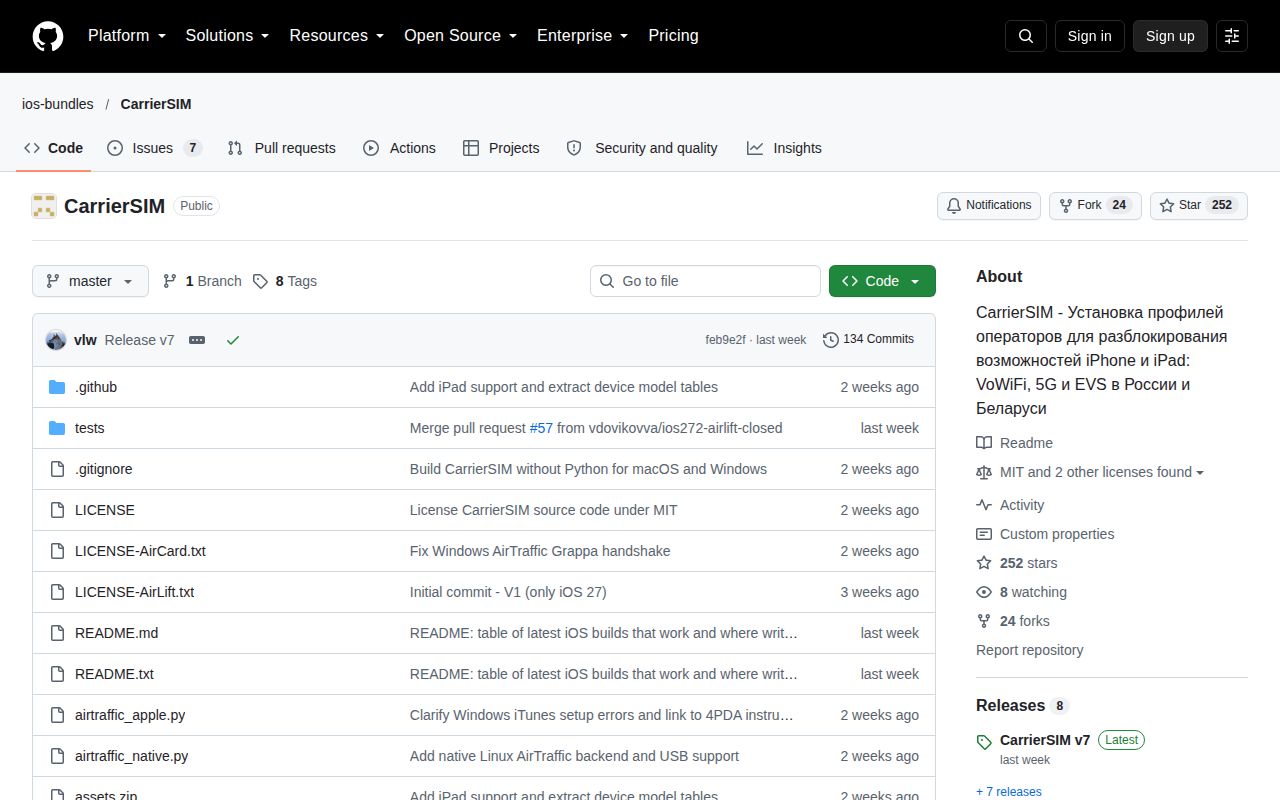This screenshot has width=1280, height=800.
Task: Fork the CarrierSIM repository
Action: (x=1095, y=205)
